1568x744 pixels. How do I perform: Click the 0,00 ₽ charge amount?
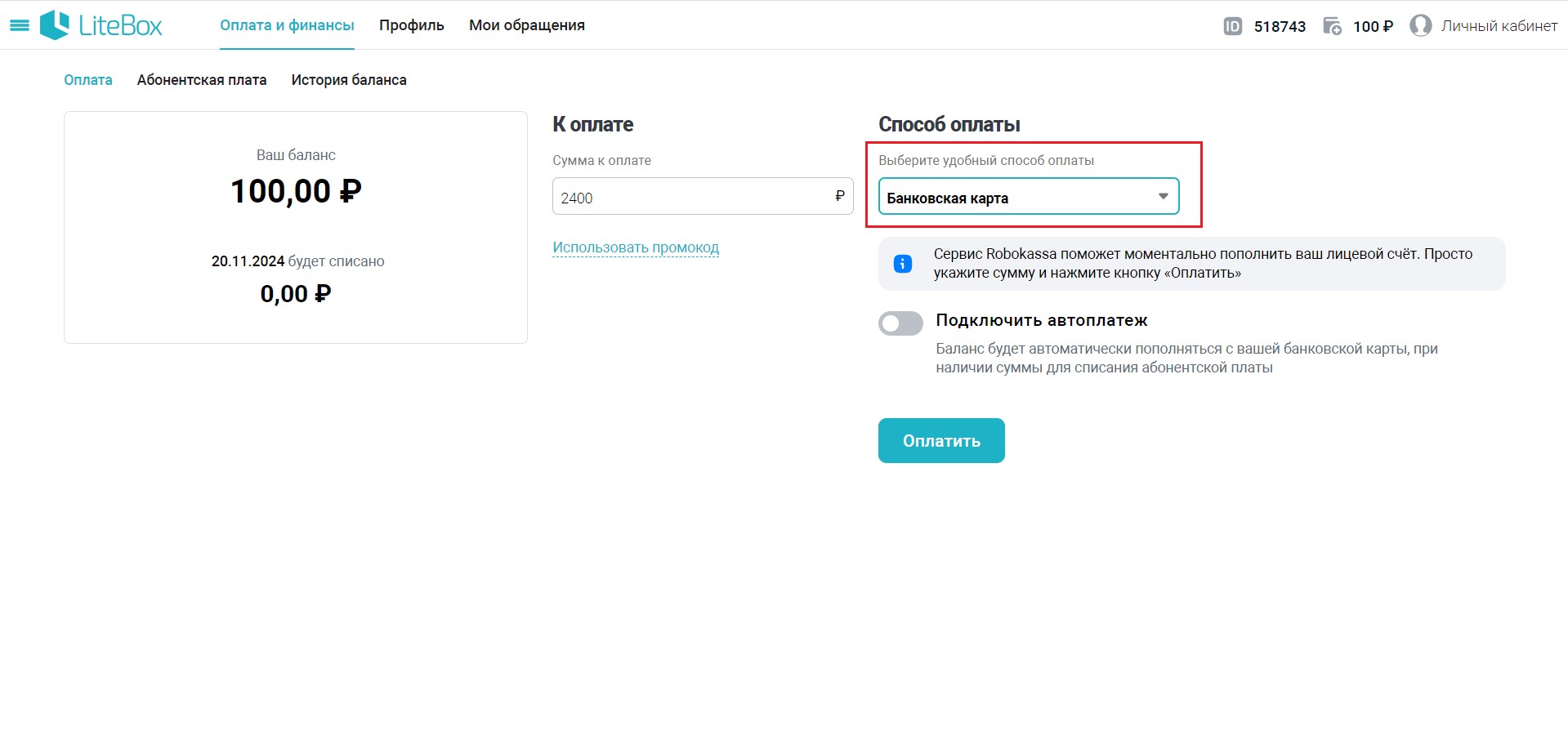296,294
